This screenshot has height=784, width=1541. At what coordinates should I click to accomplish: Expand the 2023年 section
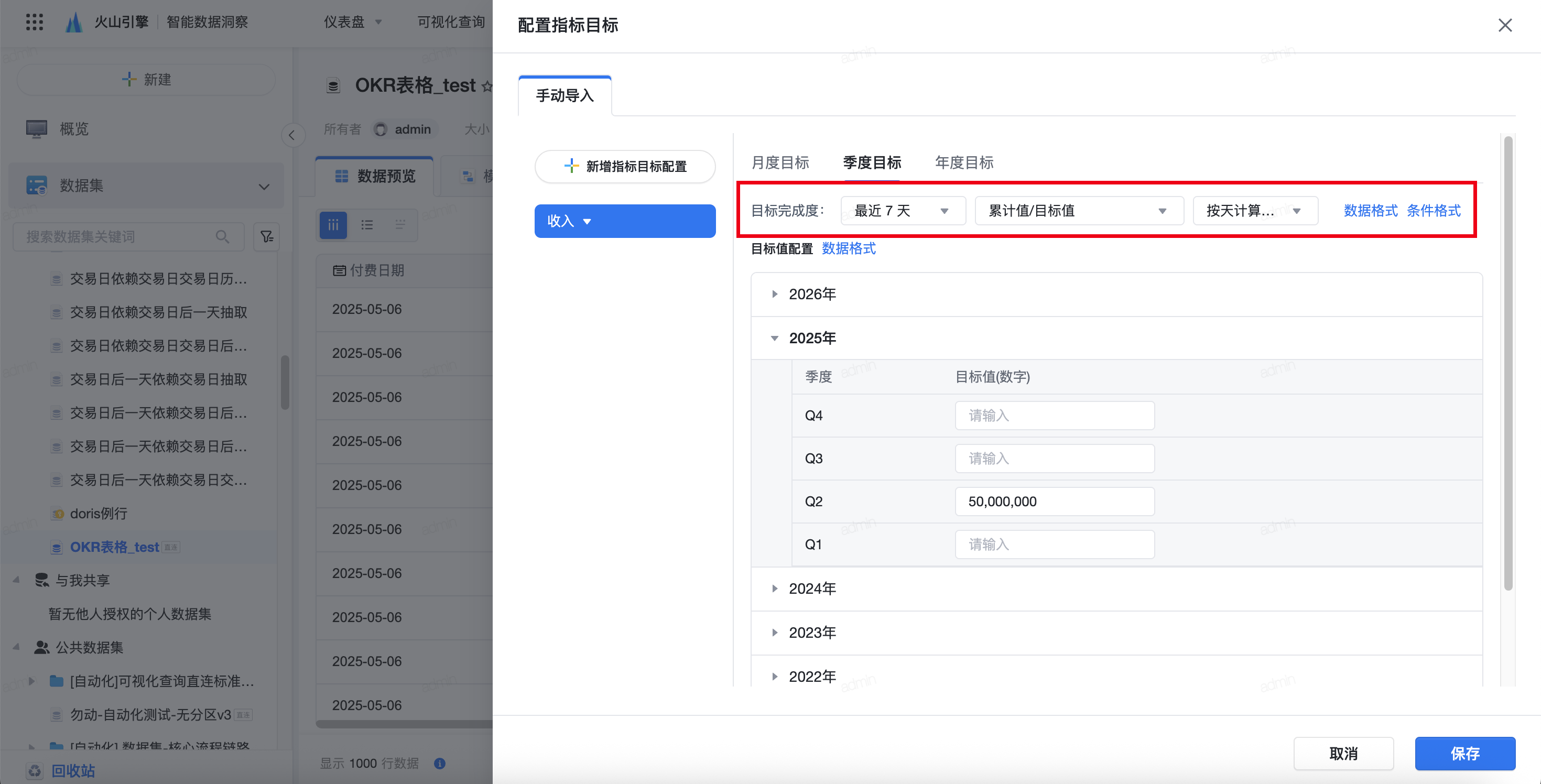775,632
